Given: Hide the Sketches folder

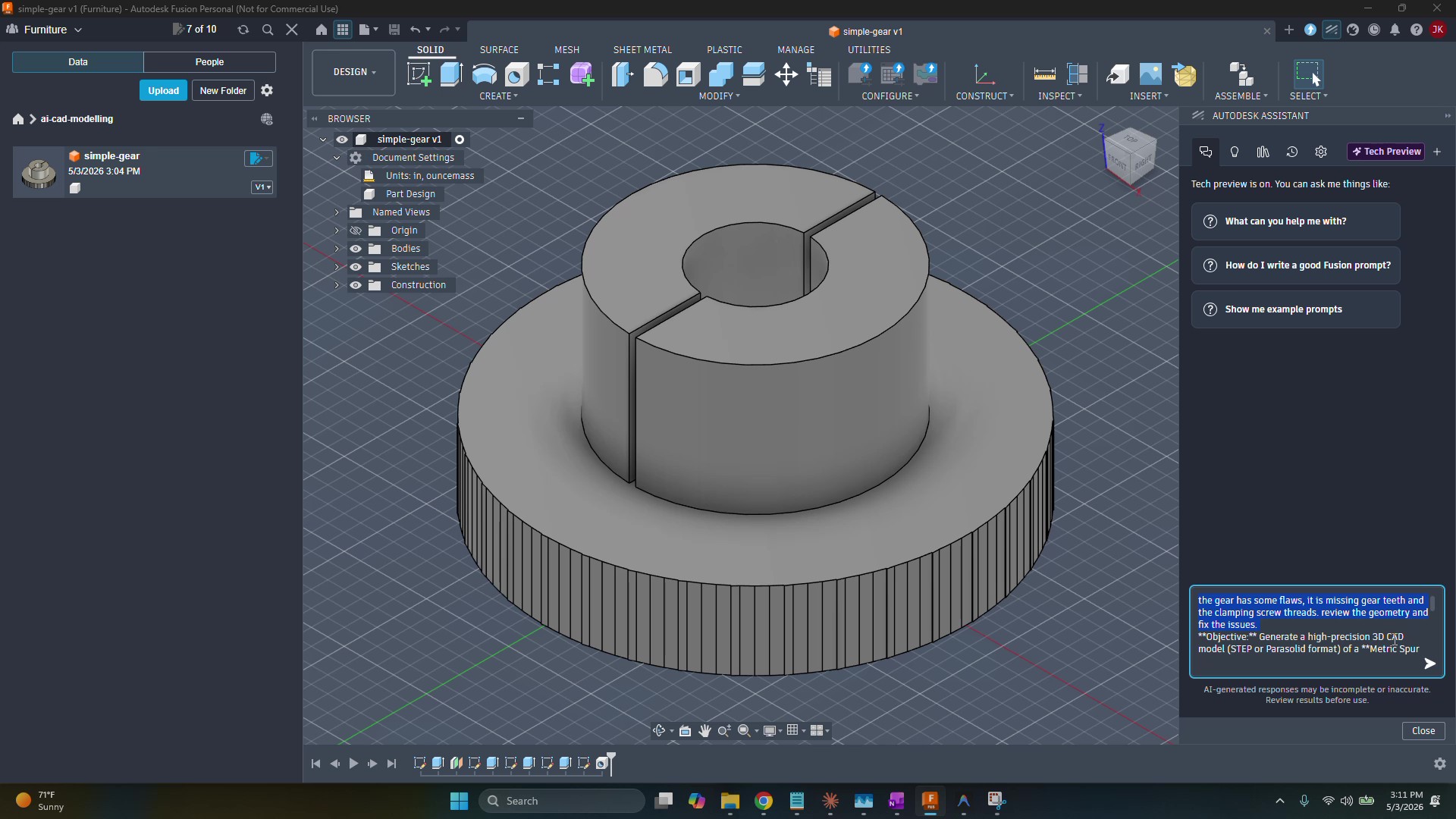Looking at the screenshot, I should point(356,267).
